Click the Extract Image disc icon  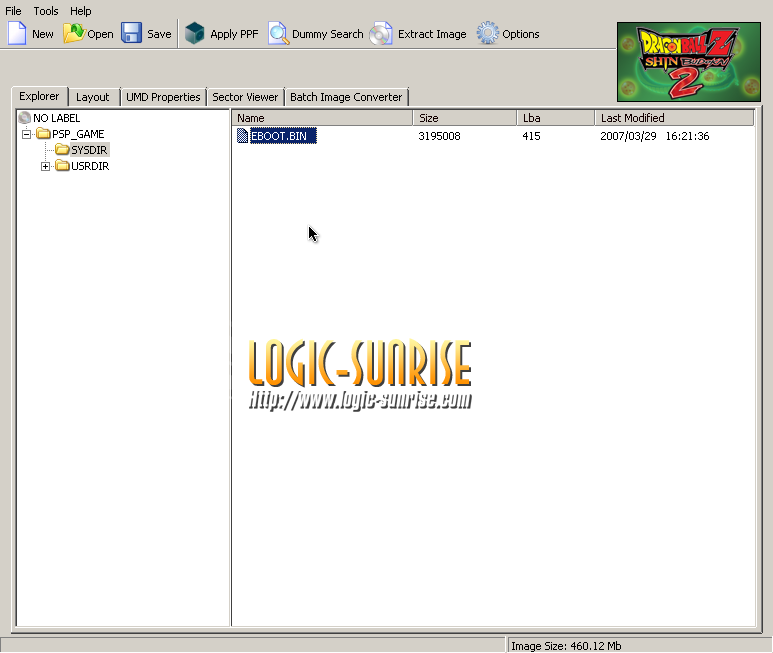pos(381,34)
